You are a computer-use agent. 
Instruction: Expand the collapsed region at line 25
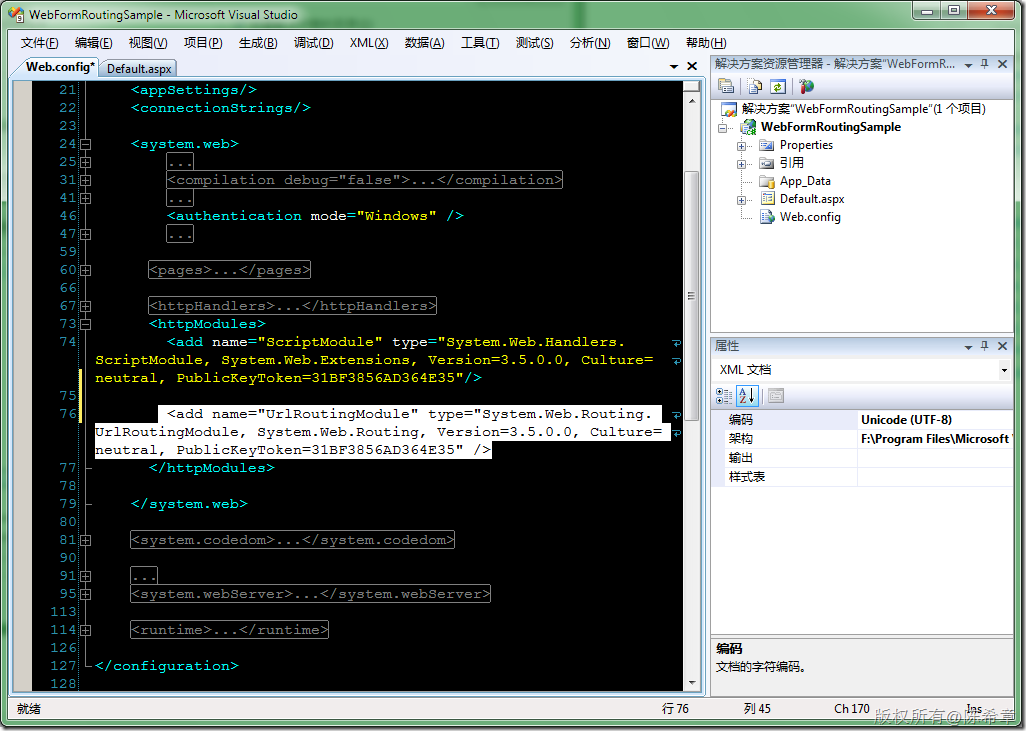86,162
